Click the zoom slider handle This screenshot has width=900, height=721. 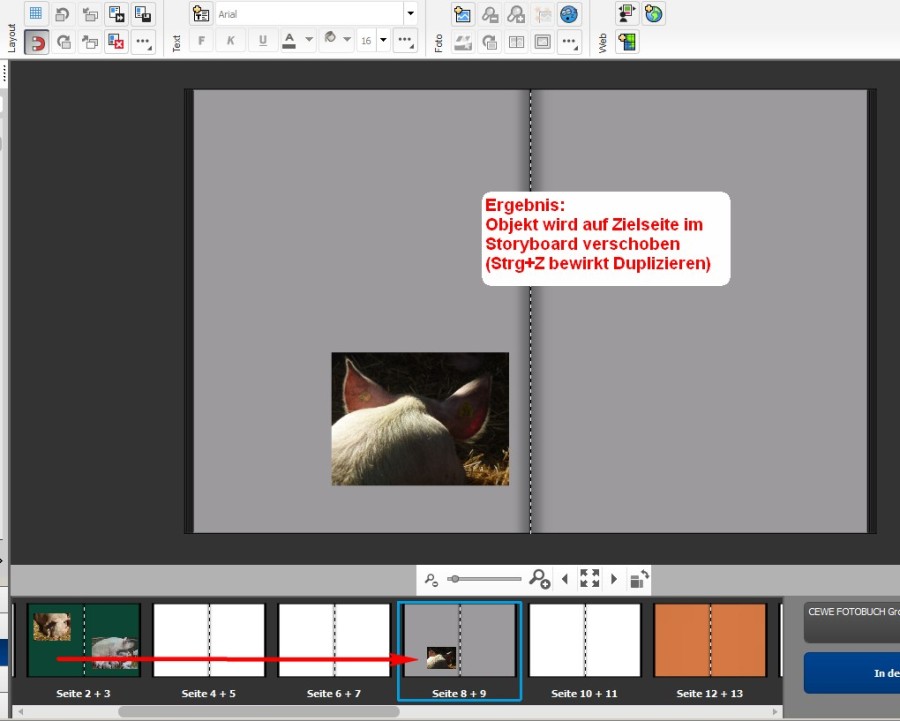[455, 578]
